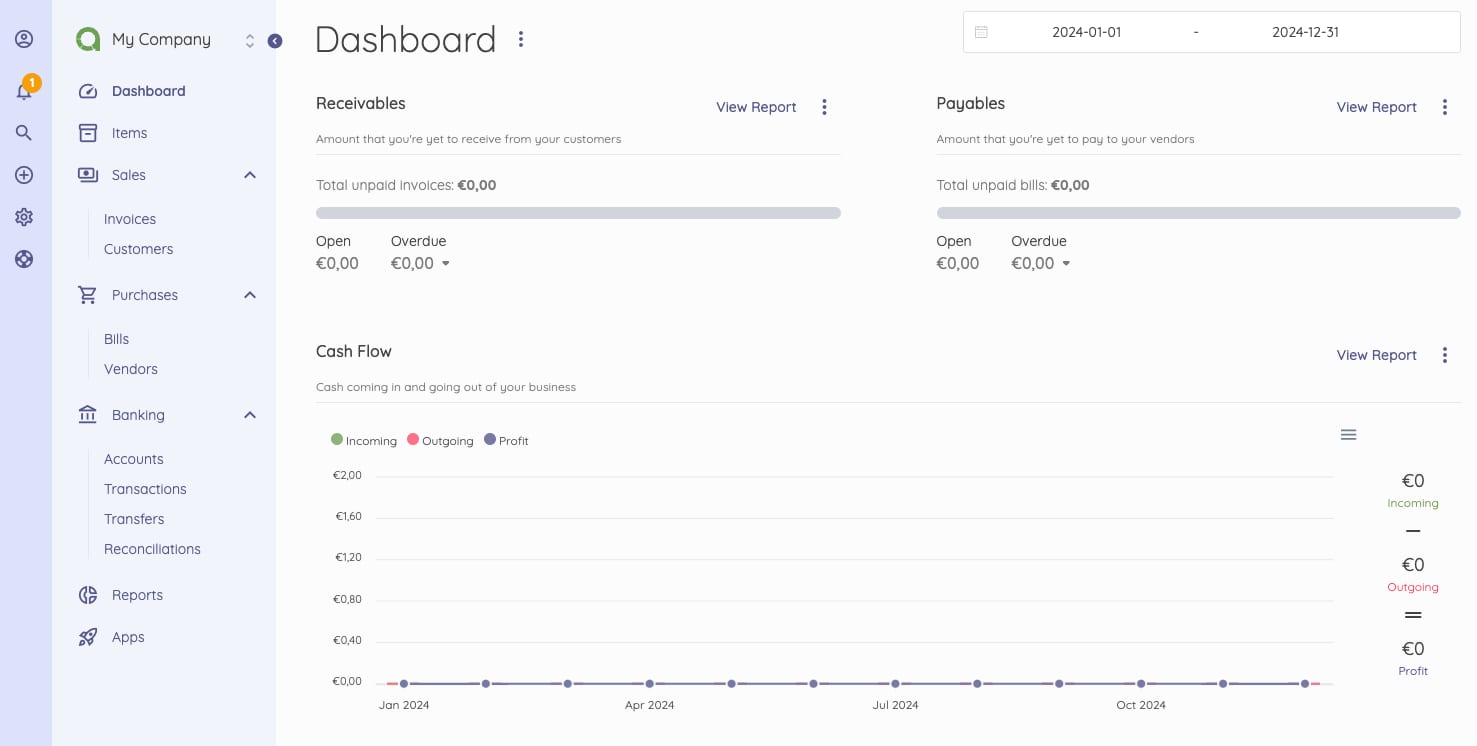
Task: Select the Items box icon
Action: [x=88, y=132]
